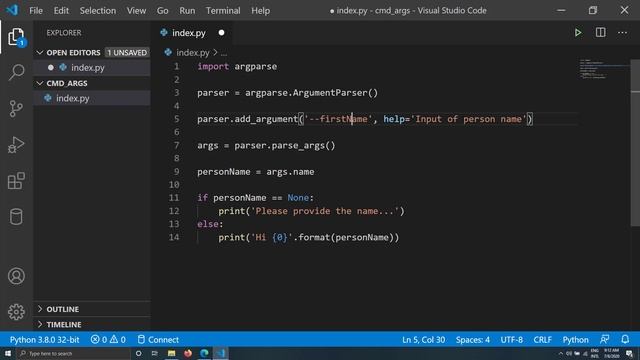Open the Edit menu

[x=61, y=10]
